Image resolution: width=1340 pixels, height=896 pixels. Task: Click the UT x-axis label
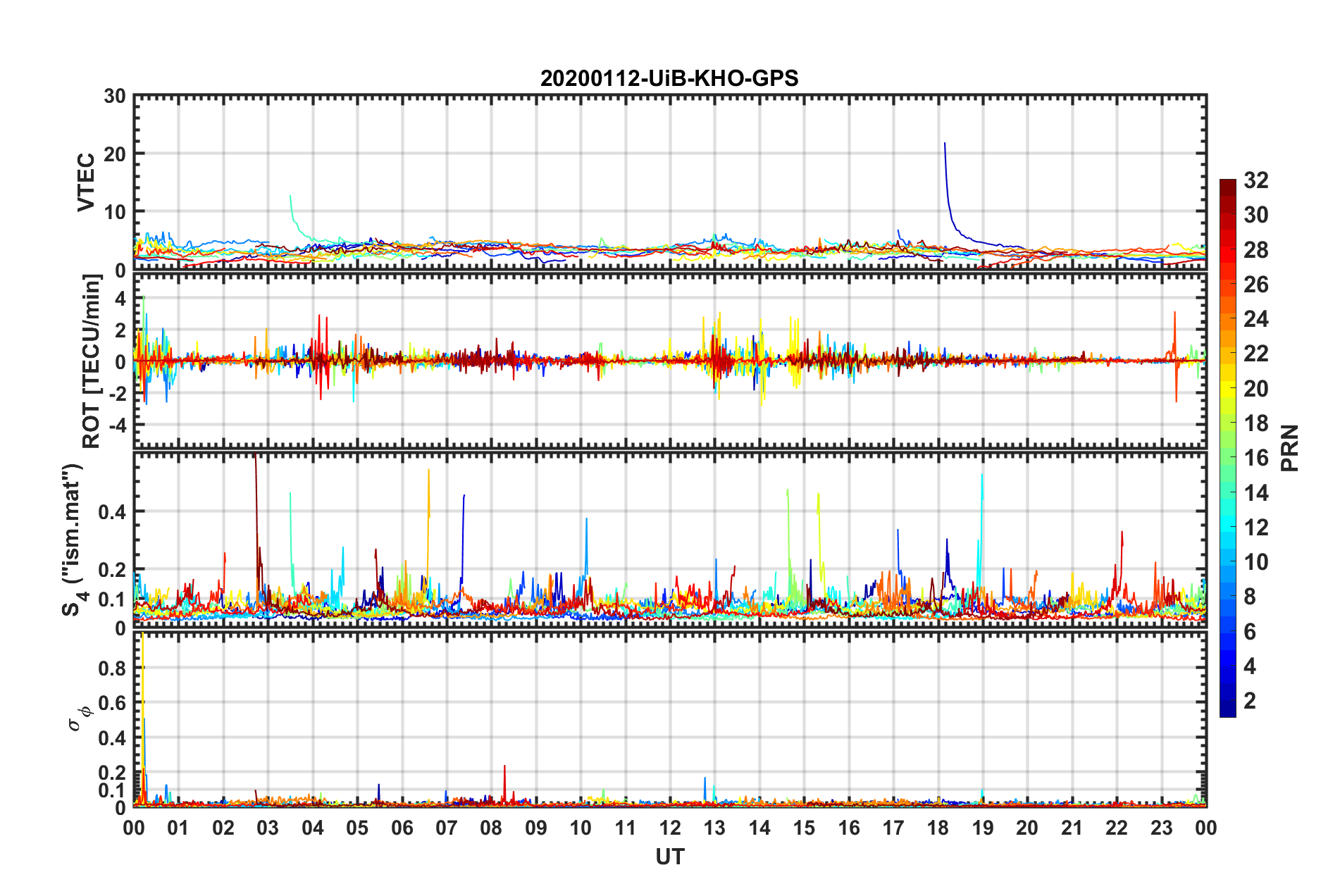coord(669,857)
